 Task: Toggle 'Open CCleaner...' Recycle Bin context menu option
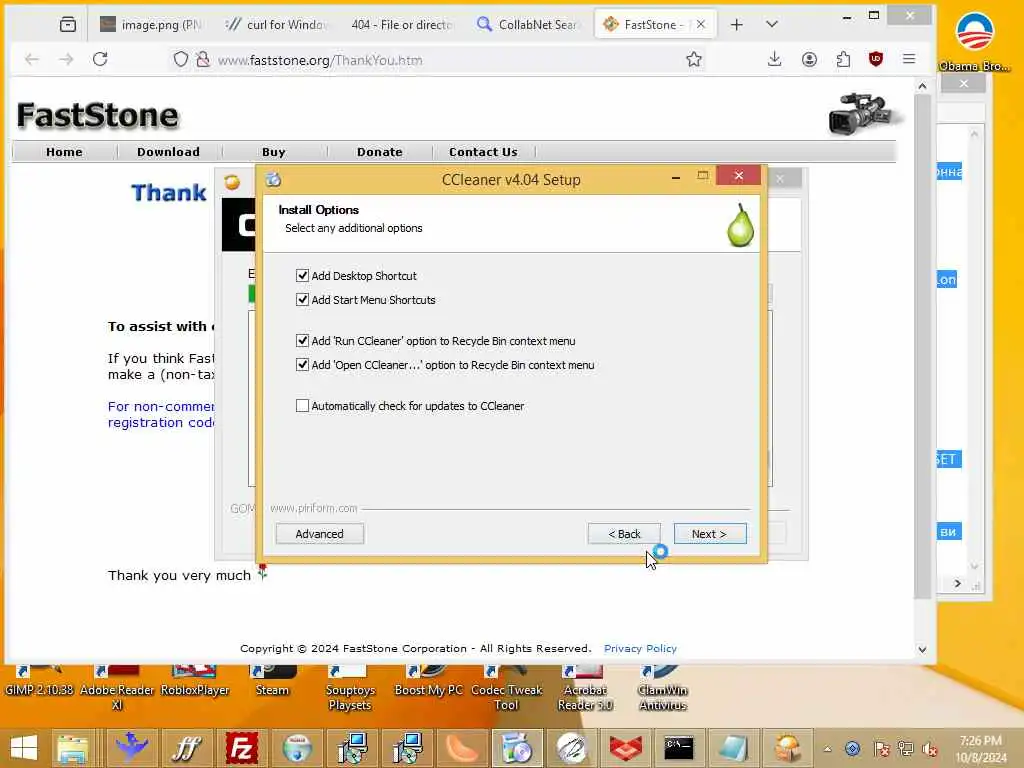pos(302,365)
